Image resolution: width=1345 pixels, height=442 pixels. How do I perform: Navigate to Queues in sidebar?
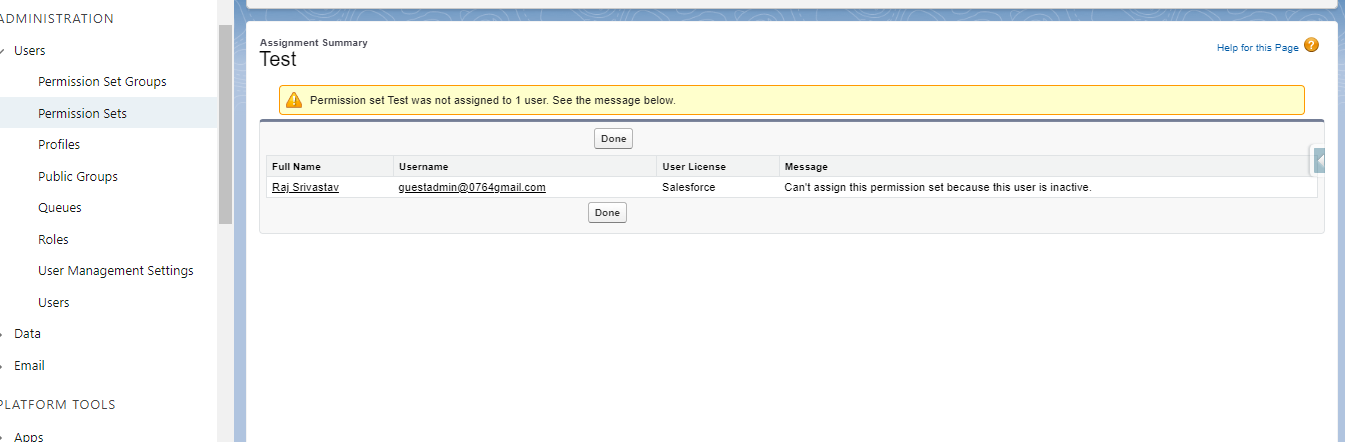[x=60, y=208]
